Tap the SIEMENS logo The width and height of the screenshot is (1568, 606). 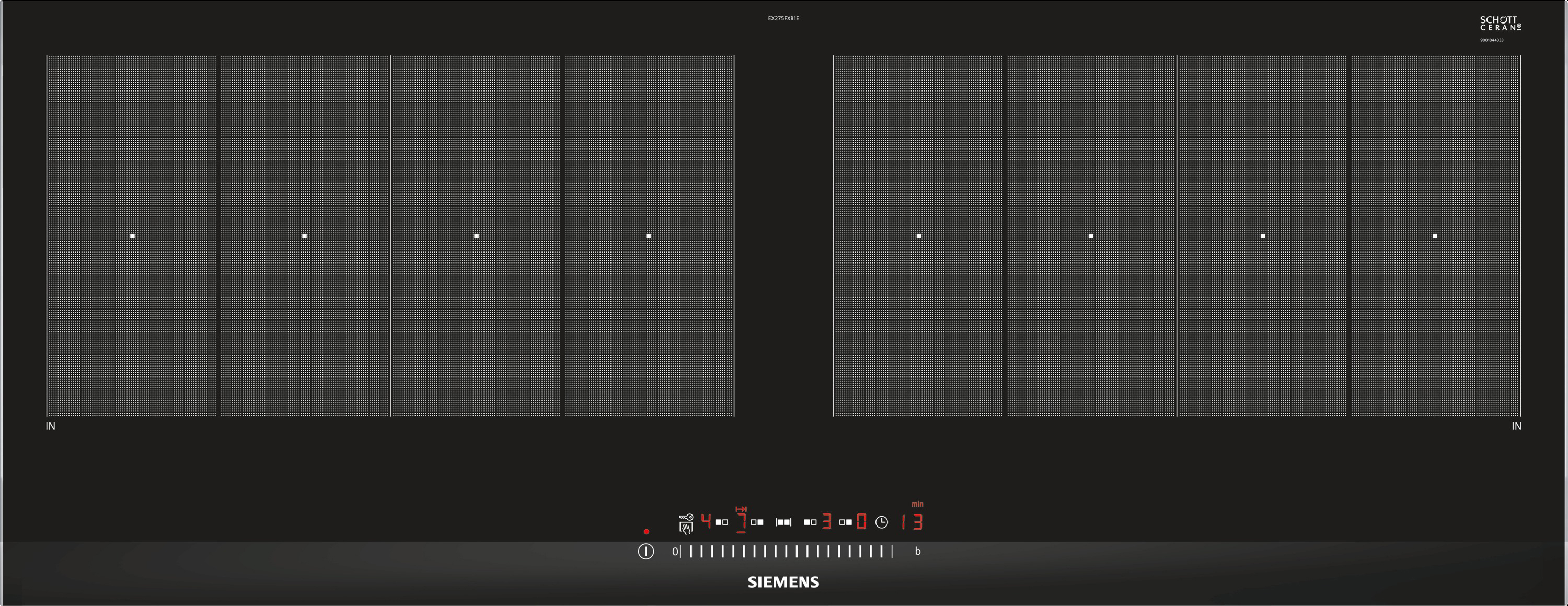(783, 581)
